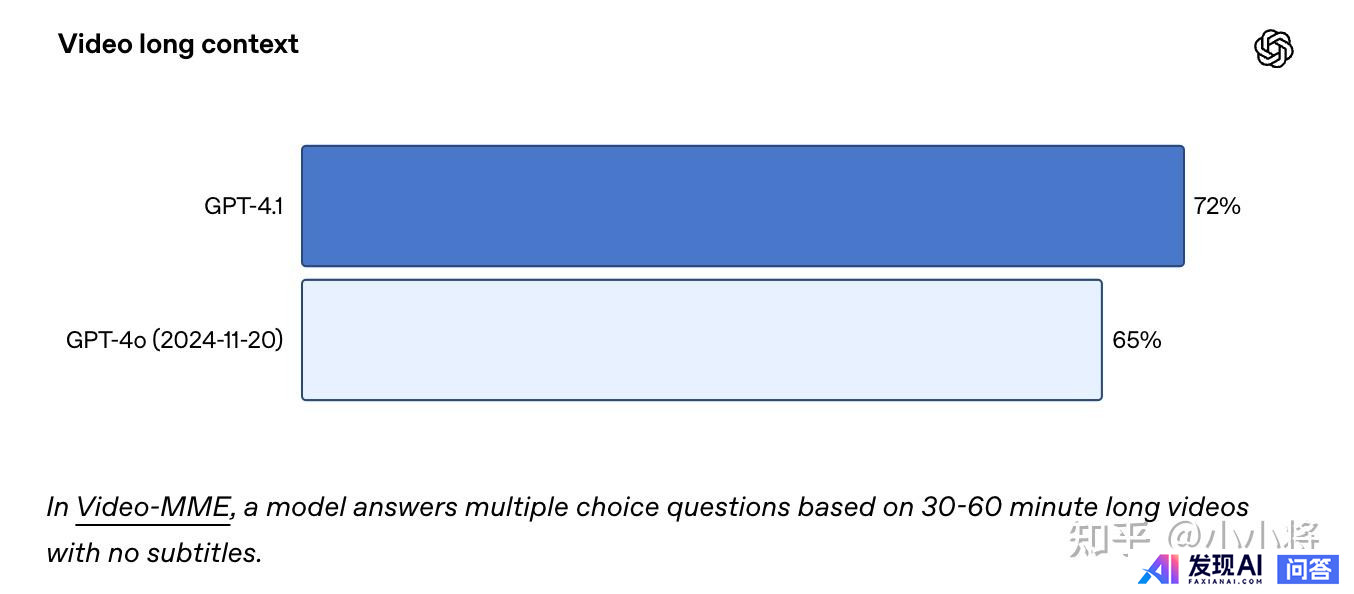1354x594 pixels.
Task: Open the Video-MME underlined link
Action: point(154,507)
